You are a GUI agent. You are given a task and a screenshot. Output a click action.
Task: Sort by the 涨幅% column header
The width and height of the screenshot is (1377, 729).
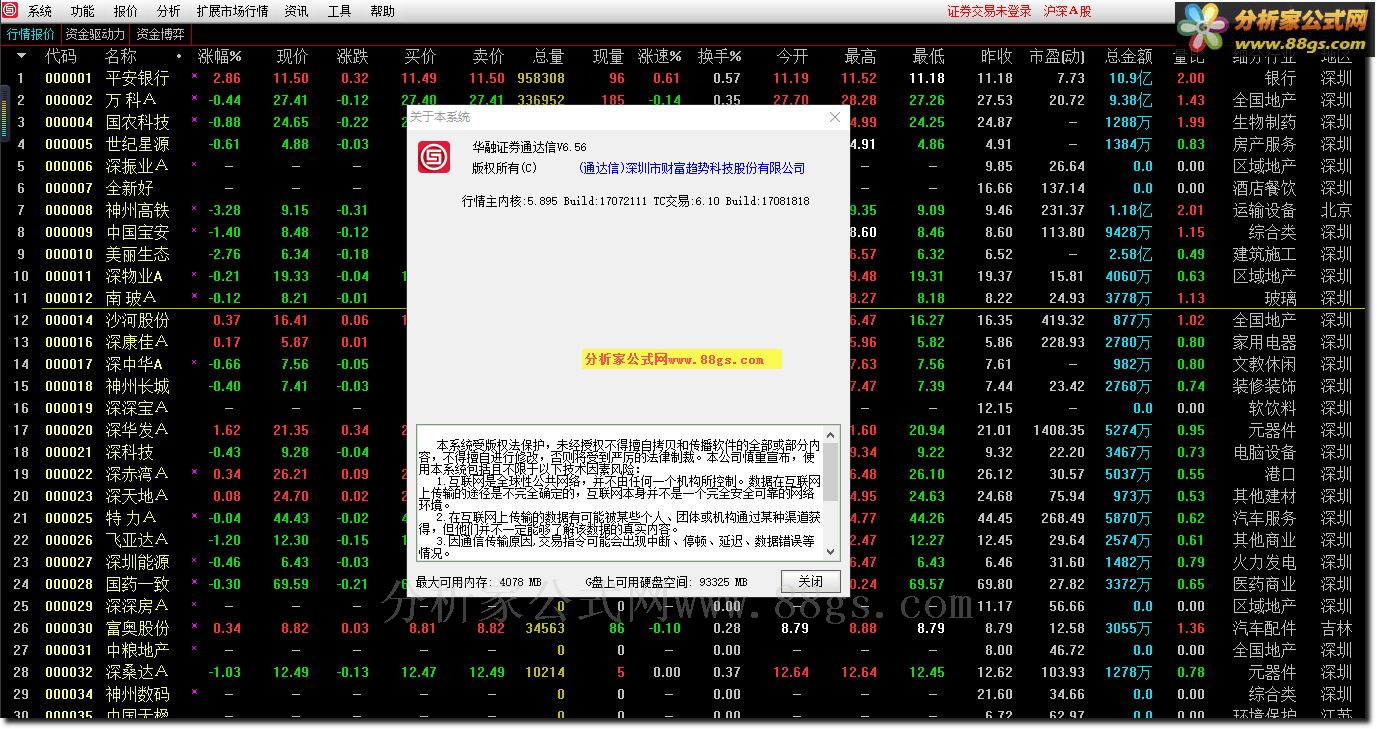click(219, 56)
